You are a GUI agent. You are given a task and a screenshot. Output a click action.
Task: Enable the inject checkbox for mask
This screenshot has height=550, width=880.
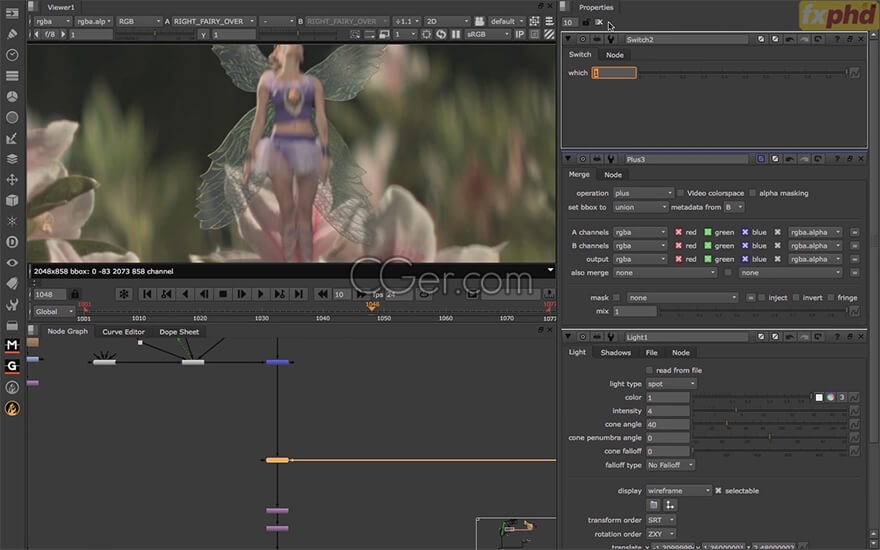tap(762, 297)
